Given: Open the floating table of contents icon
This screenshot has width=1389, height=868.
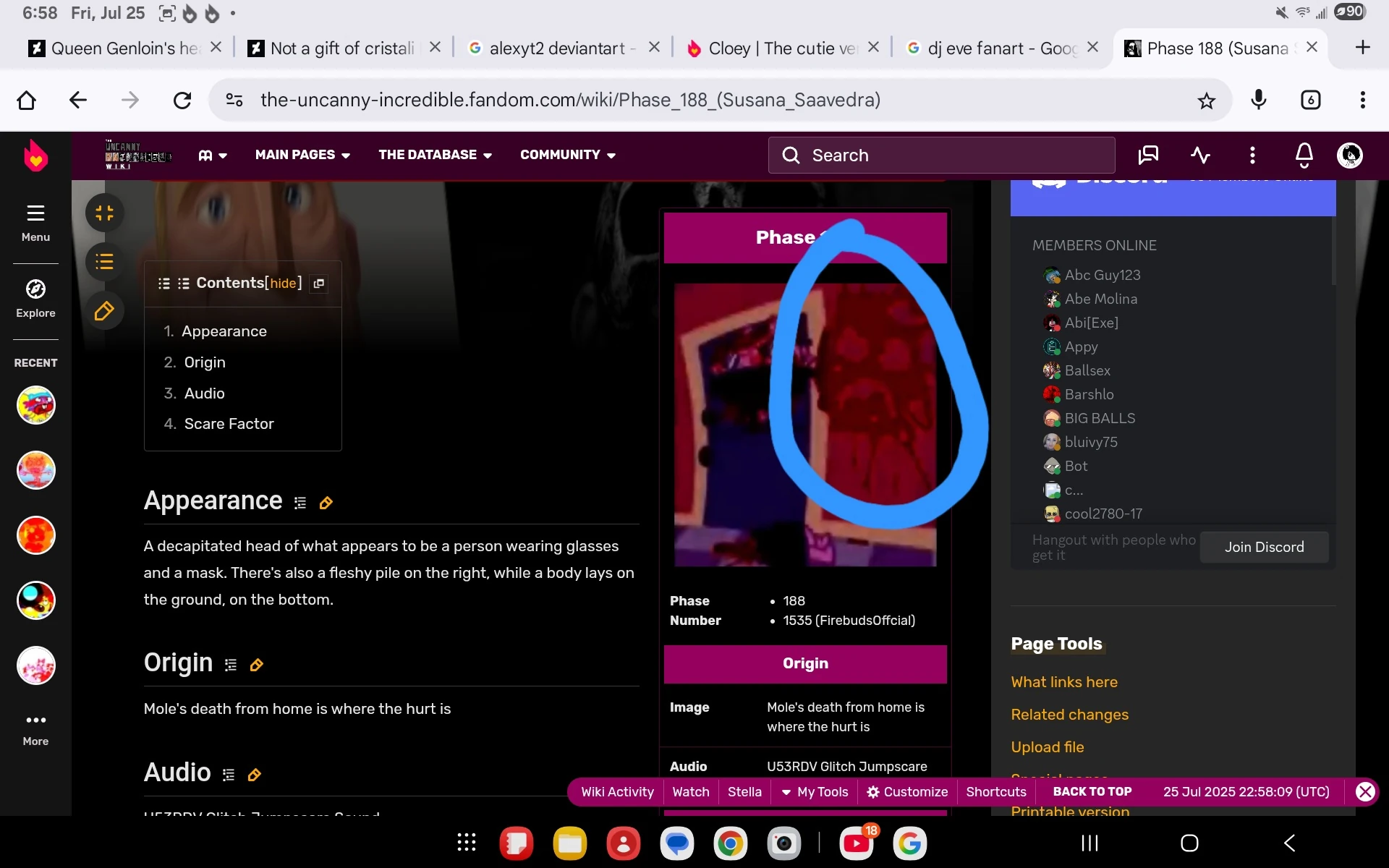Looking at the screenshot, I should [105, 262].
